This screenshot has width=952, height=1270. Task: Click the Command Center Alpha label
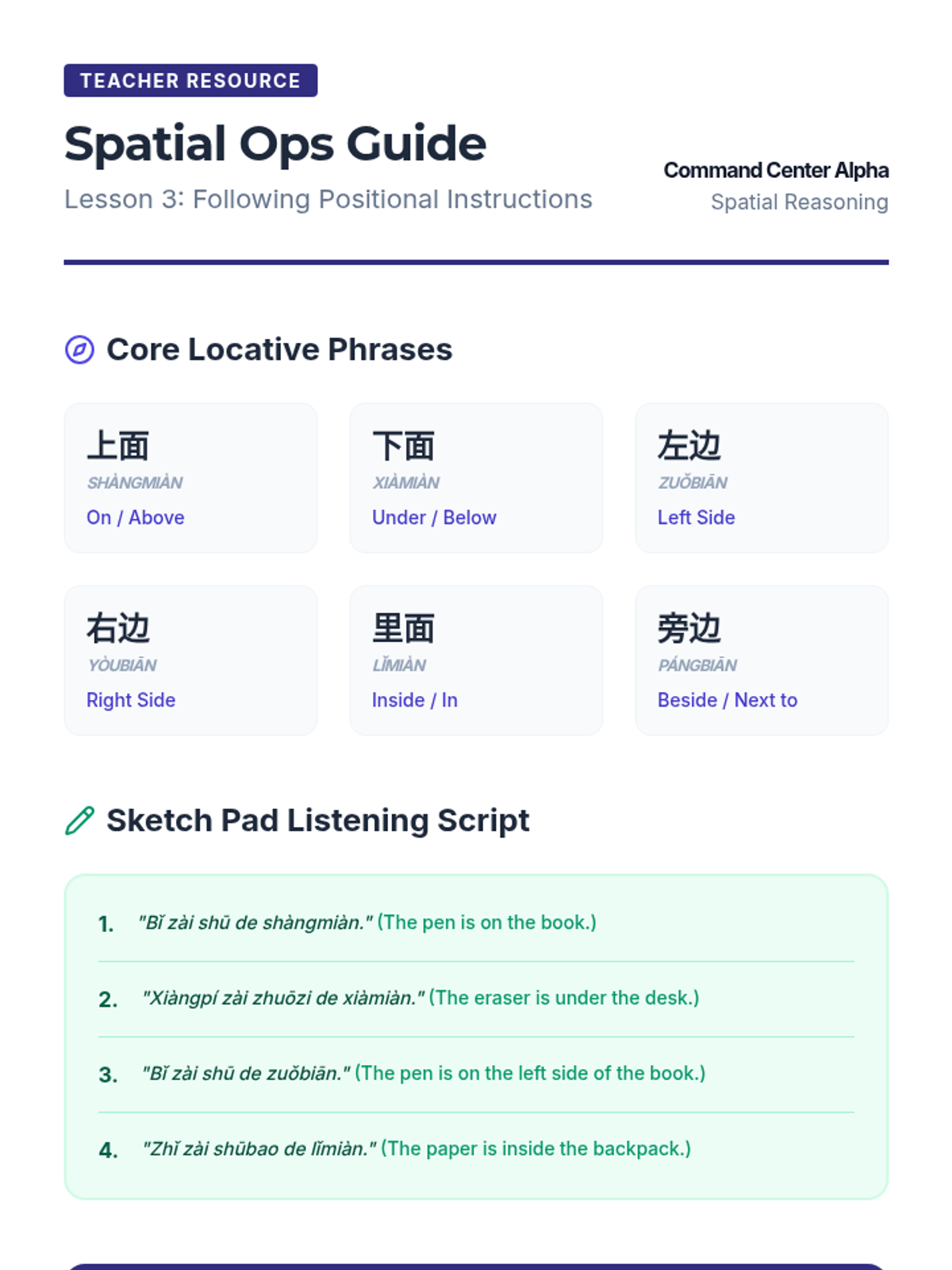[775, 171]
